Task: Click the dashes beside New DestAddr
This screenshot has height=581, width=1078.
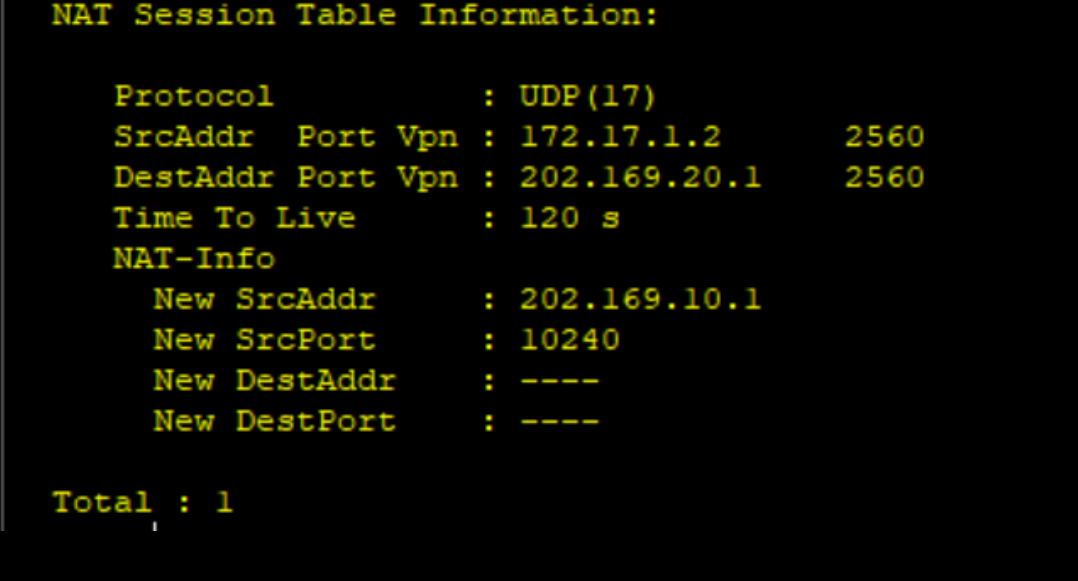Action: click(x=559, y=381)
